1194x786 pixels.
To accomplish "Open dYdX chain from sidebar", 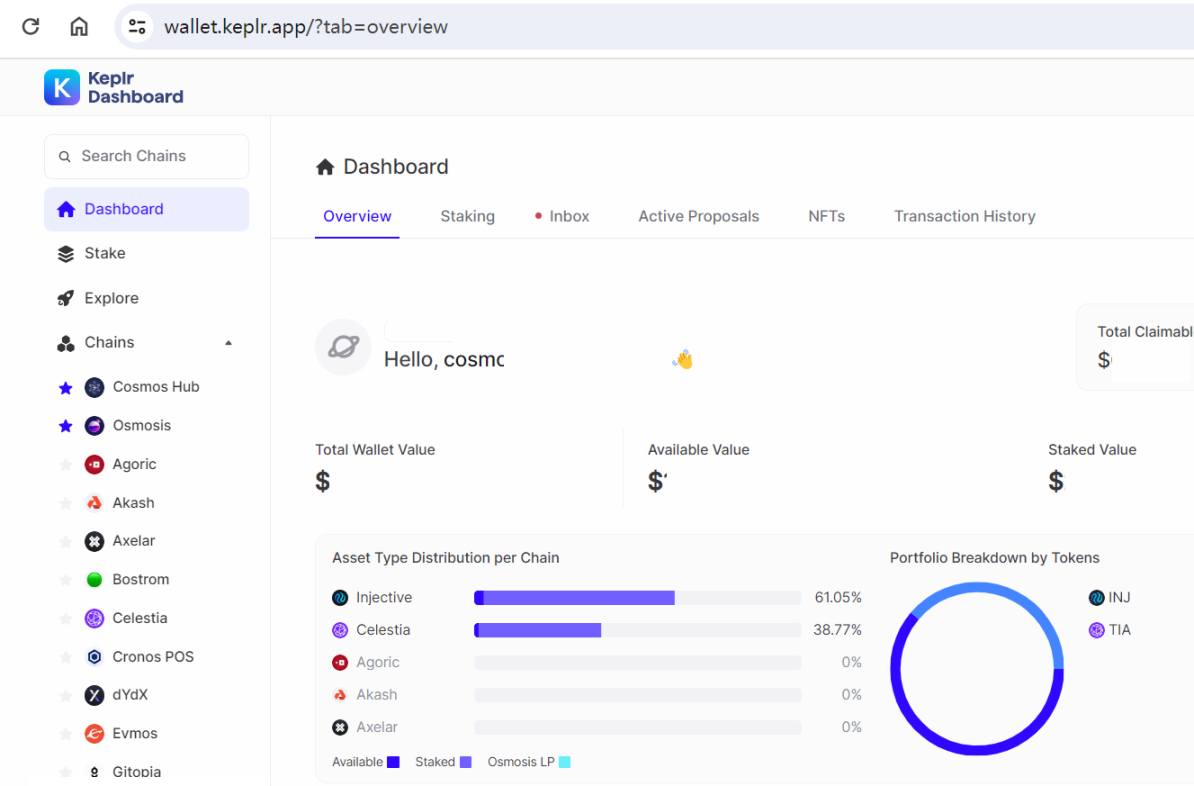I will 130,695.
